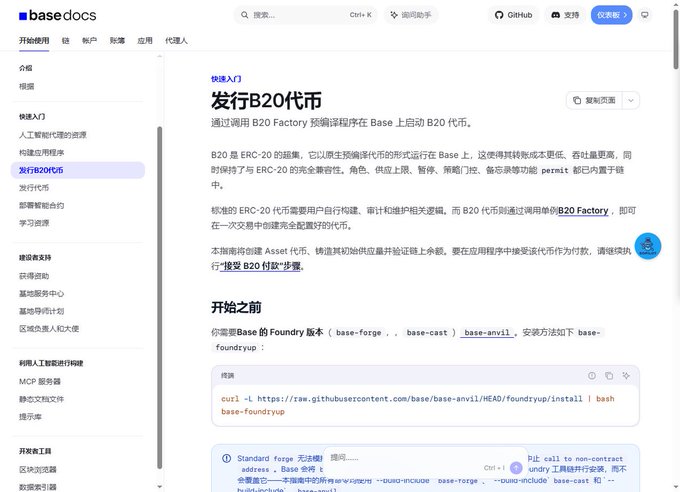680x492 pixels.
Task: Click the base-foundryup code line
Action: 253,412
